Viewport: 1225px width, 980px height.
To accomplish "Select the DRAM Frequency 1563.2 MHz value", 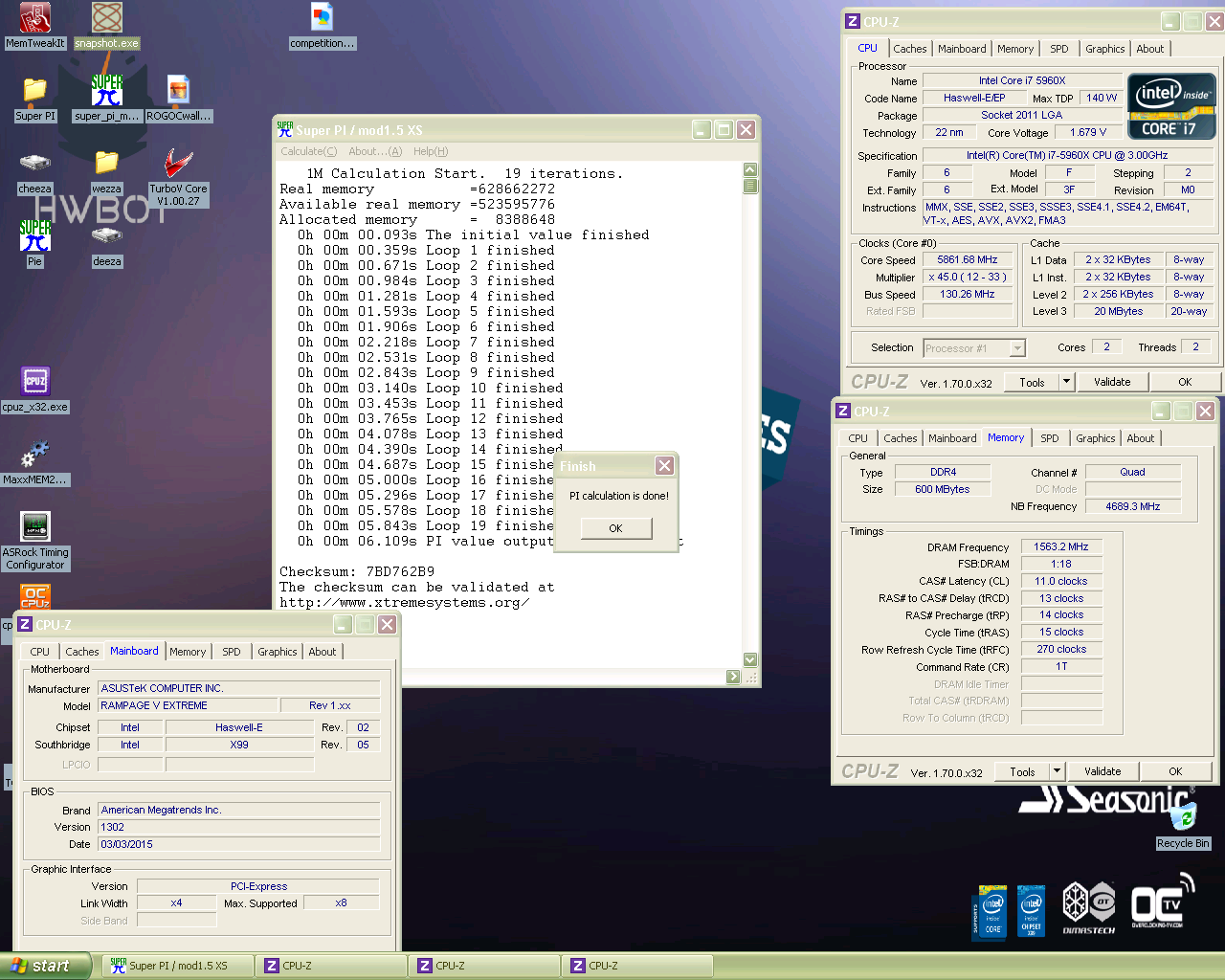I will [x=1061, y=547].
